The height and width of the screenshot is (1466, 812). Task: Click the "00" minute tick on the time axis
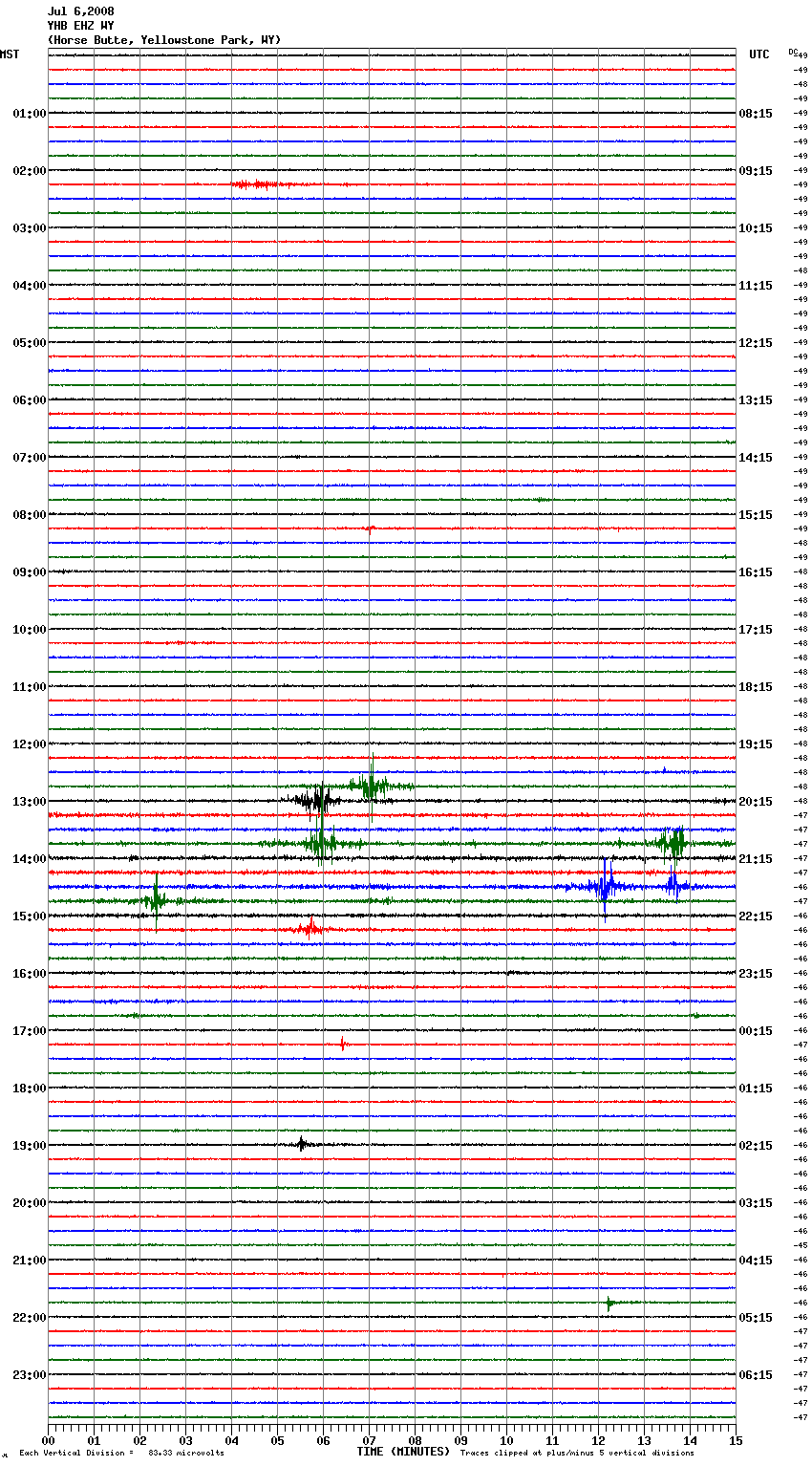coord(48,1440)
